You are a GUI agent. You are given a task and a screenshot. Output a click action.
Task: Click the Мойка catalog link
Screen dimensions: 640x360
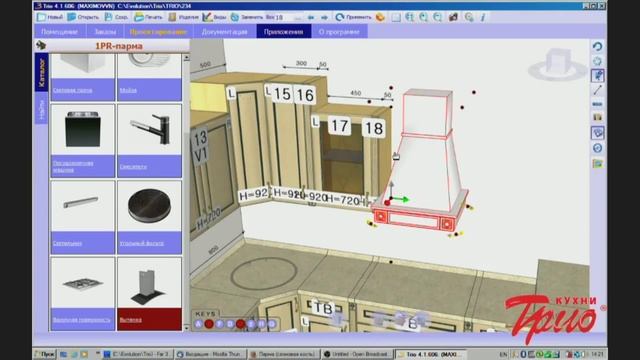(x=128, y=90)
